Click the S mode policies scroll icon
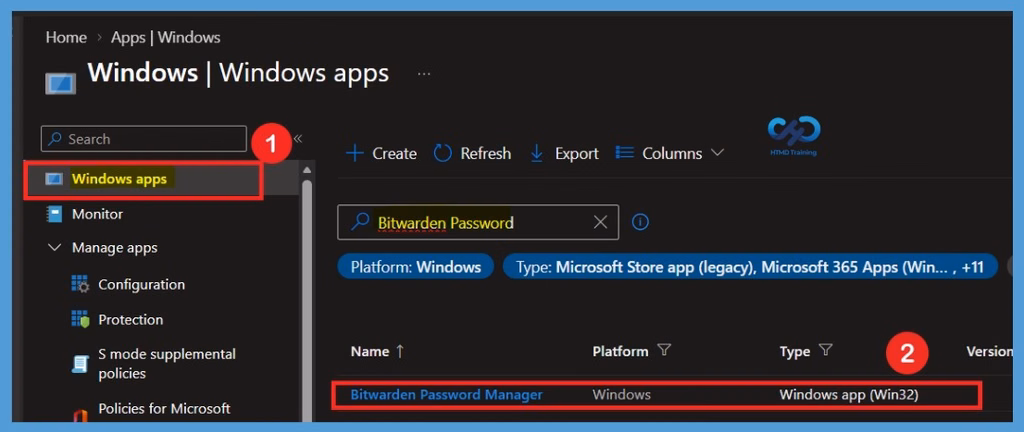The image size is (1024, 432). coord(80,364)
